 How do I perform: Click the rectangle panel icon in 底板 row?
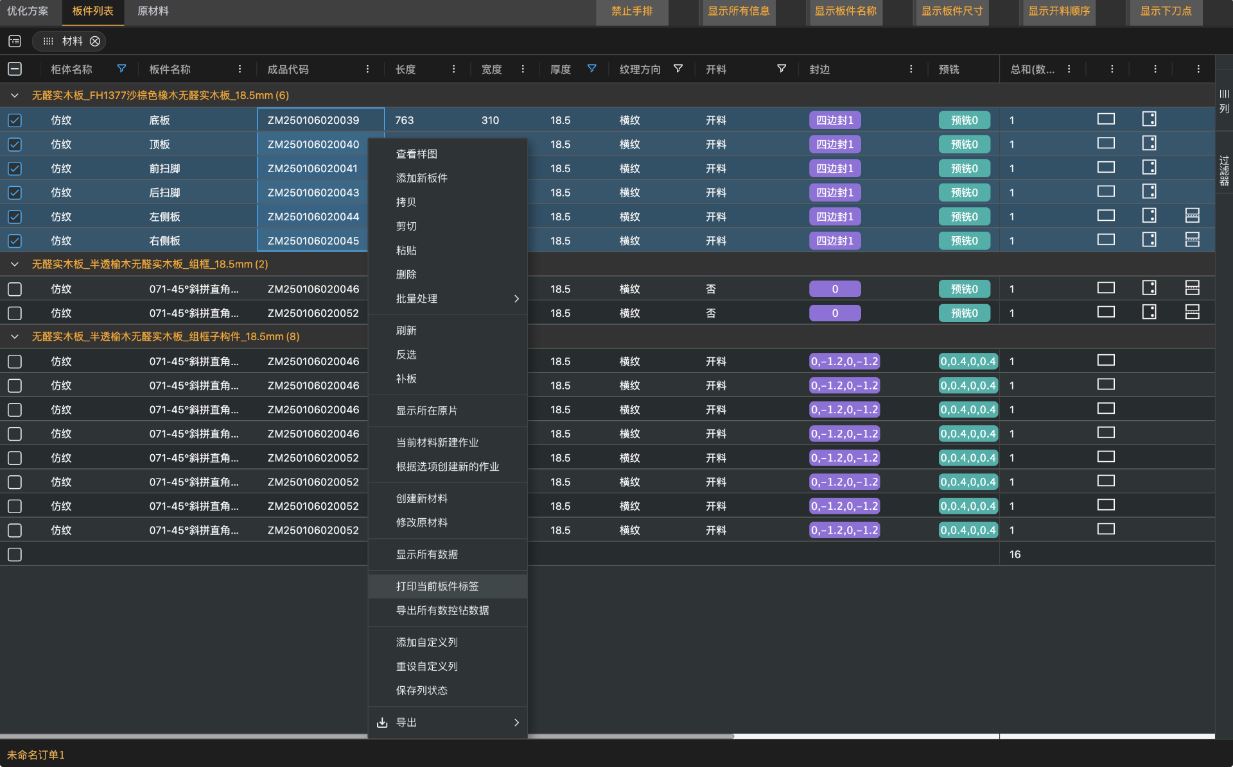[x=1106, y=119]
